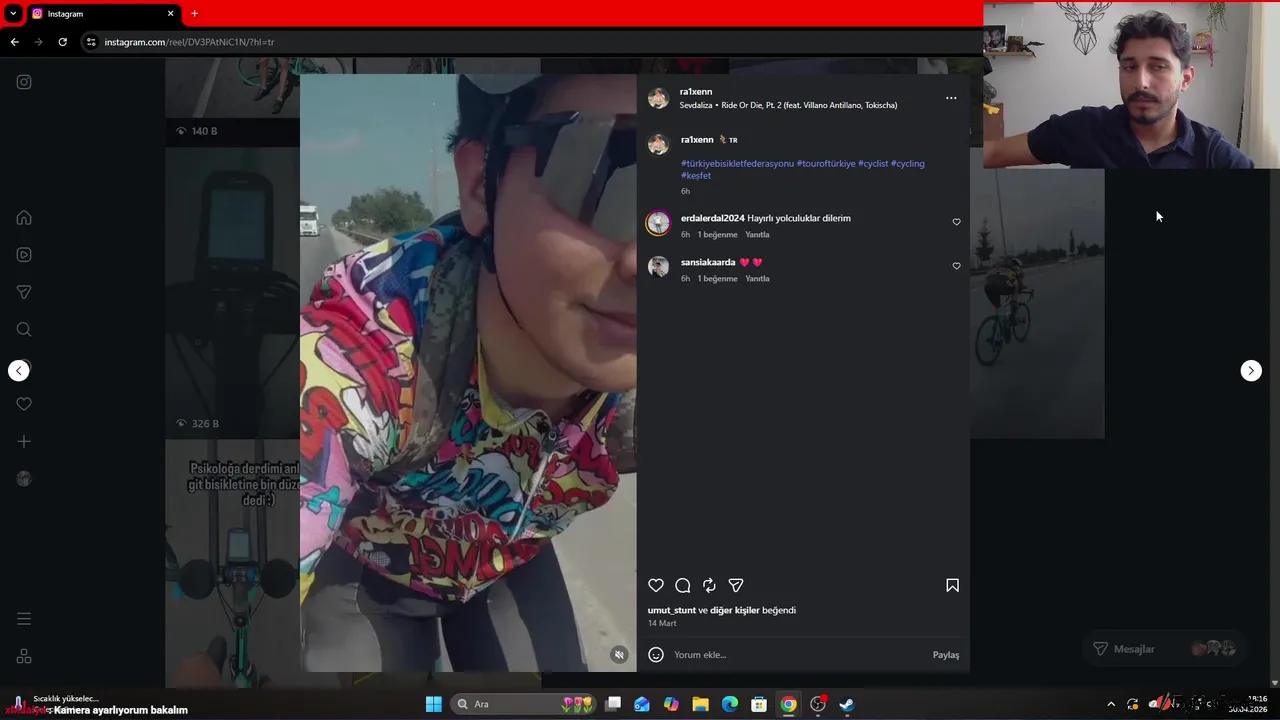The image size is (1280, 720).
Task: Open the Windows Start button
Action: click(x=434, y=704)
